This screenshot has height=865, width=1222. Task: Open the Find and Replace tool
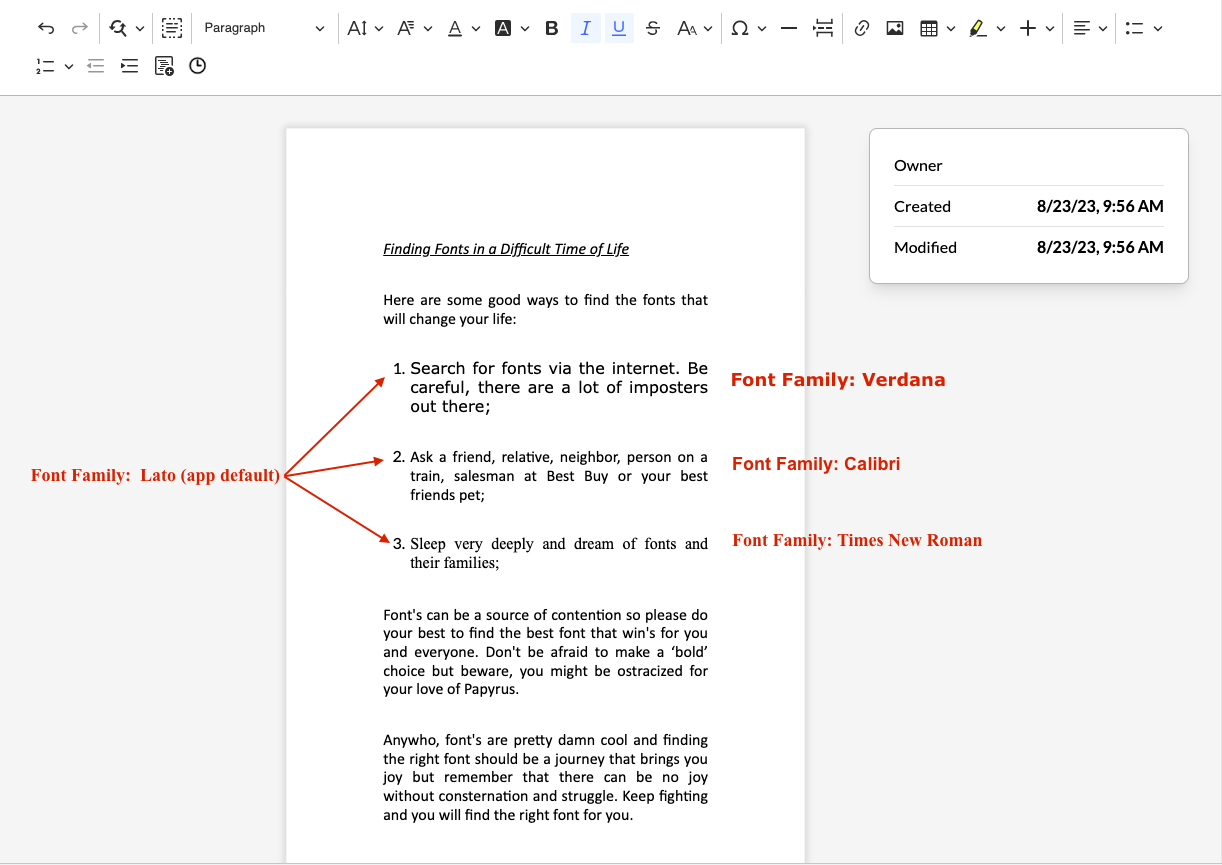[x=119, y=28]
